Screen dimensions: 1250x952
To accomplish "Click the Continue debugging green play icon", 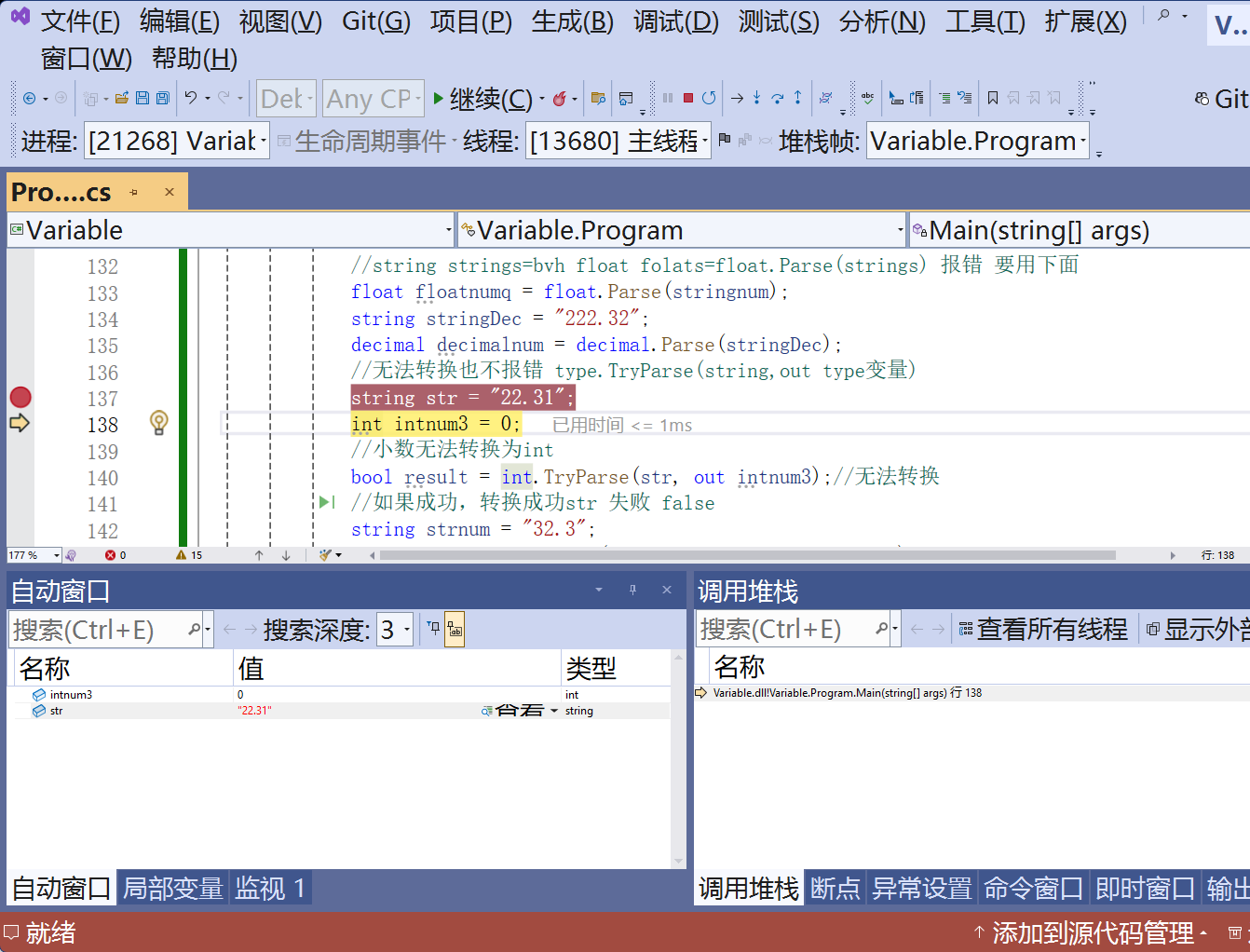I will click(438, 98).
